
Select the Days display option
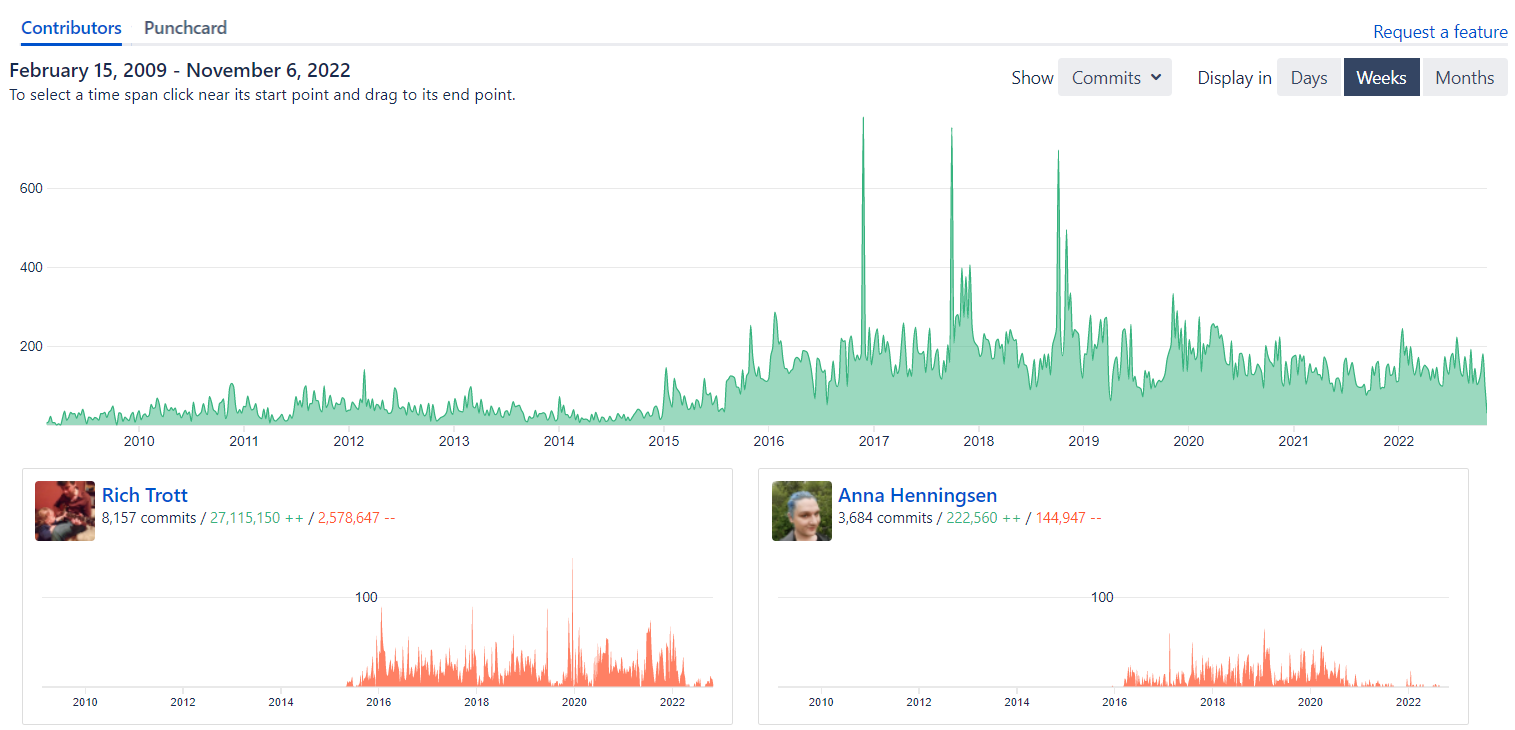click(1308, 76)
